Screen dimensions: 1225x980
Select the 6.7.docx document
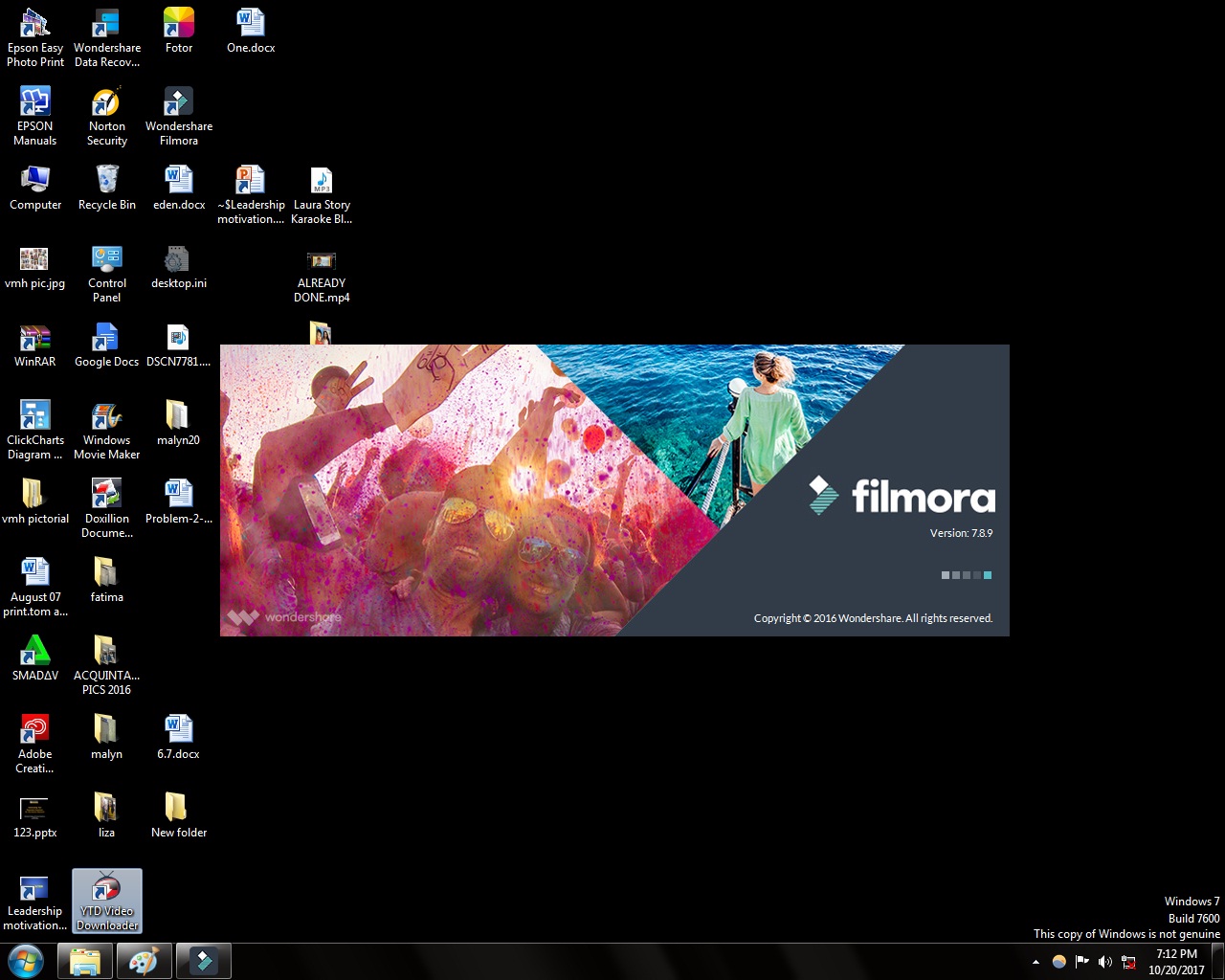(x=179, y=737)
